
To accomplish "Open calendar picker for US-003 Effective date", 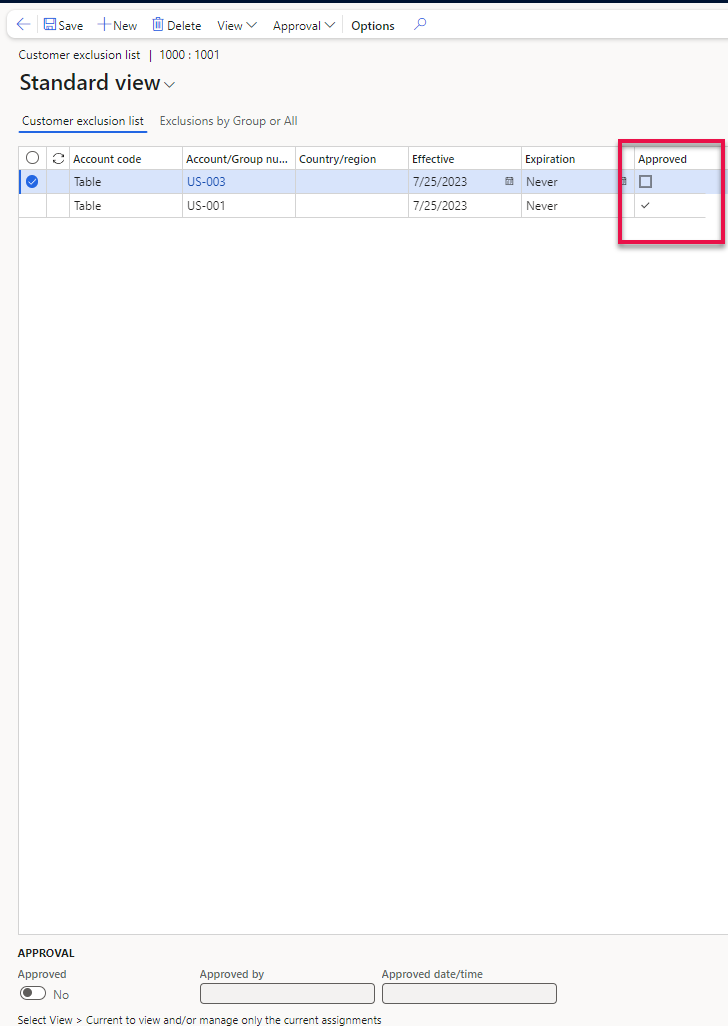I will [x=509, y=181].
